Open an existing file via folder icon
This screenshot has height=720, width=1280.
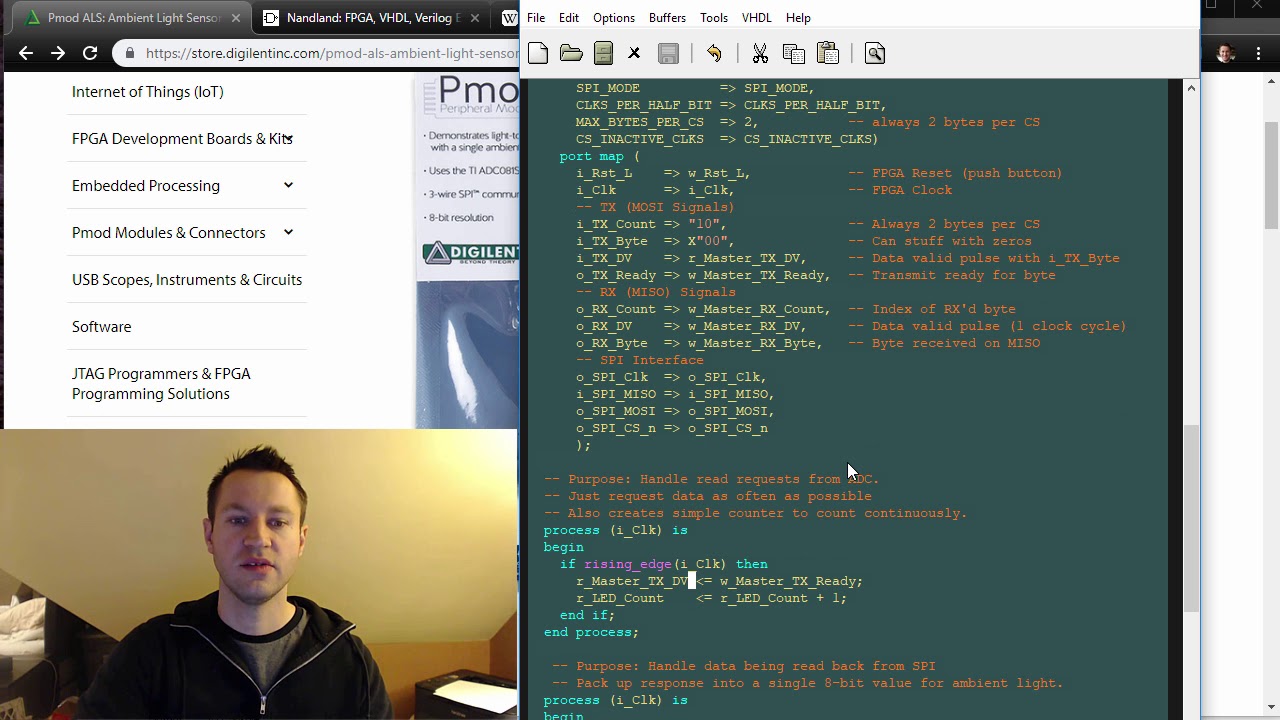pyautogui.click(x=571, y=54)
